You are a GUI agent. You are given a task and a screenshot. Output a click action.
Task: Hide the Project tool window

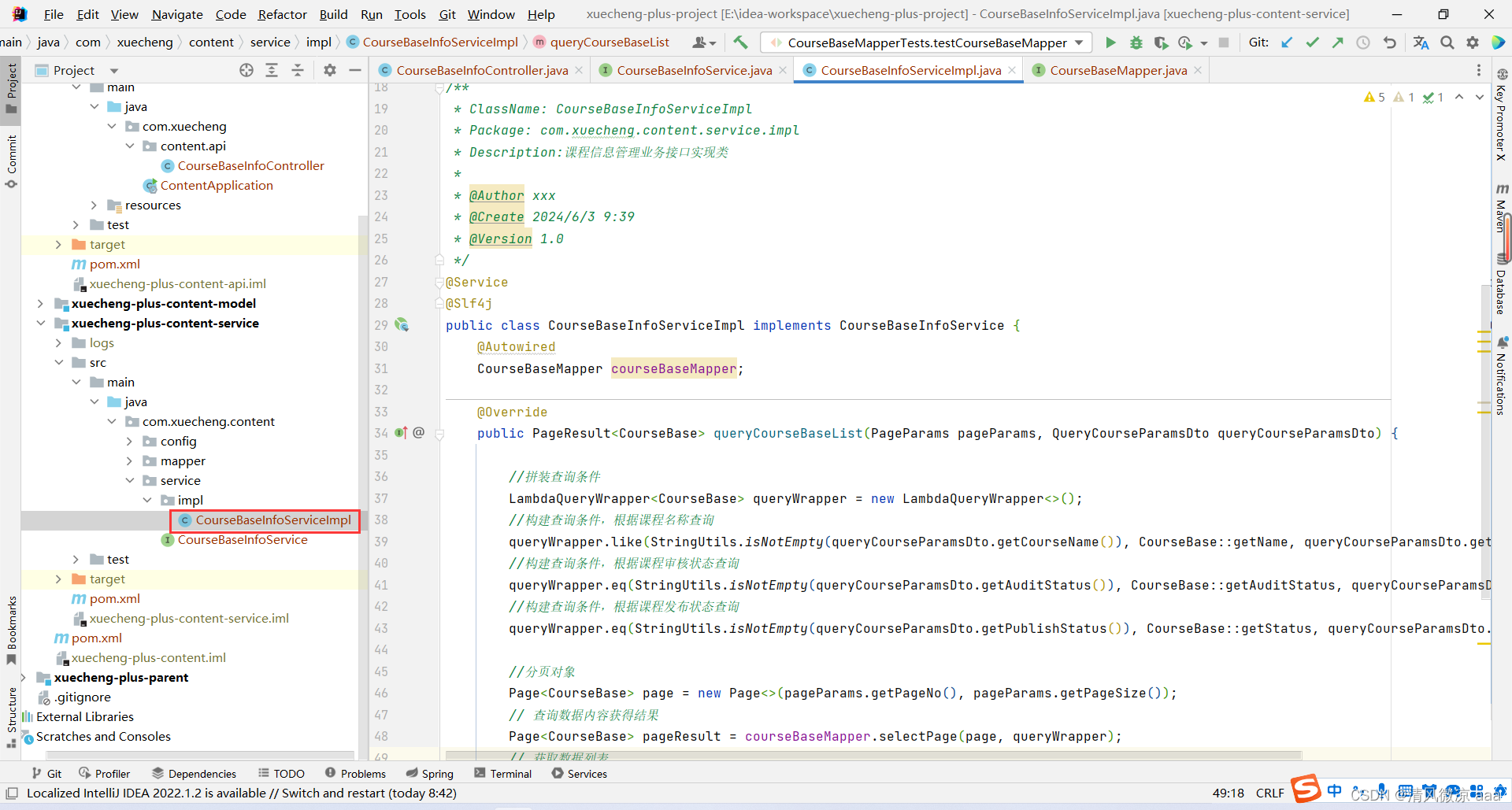(355, 70)
